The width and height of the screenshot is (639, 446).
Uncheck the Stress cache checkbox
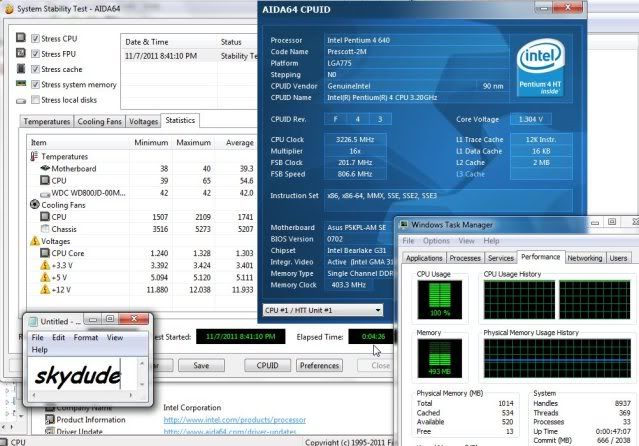pyautogui.click(x=35, y=69)
